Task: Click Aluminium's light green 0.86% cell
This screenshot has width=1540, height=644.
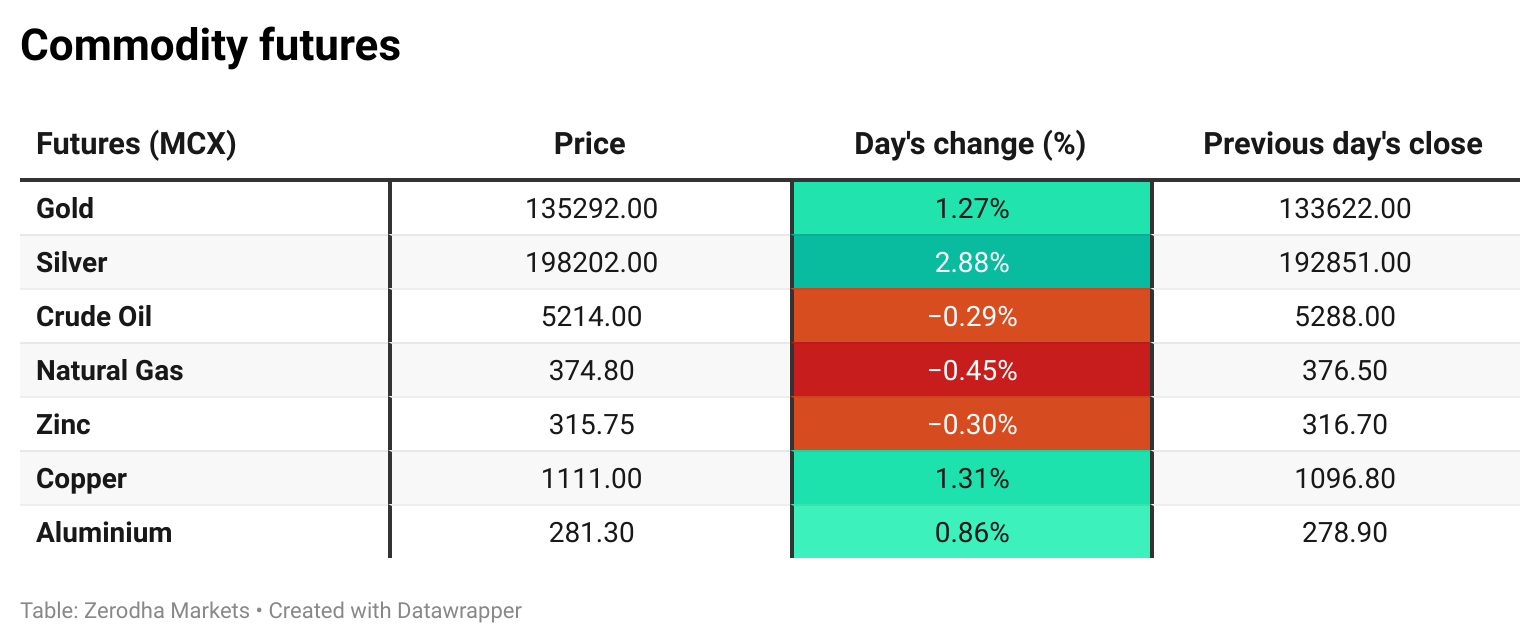Action: point(971,533)
